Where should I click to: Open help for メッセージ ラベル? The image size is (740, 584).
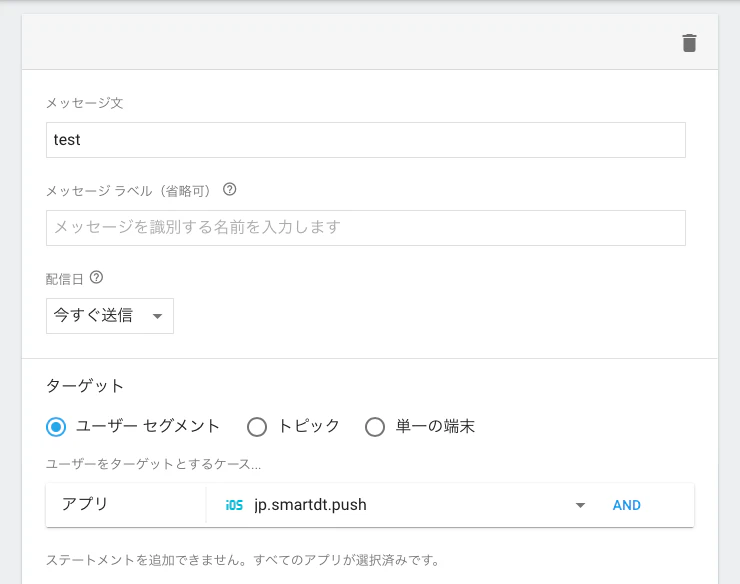click(229, 189)
